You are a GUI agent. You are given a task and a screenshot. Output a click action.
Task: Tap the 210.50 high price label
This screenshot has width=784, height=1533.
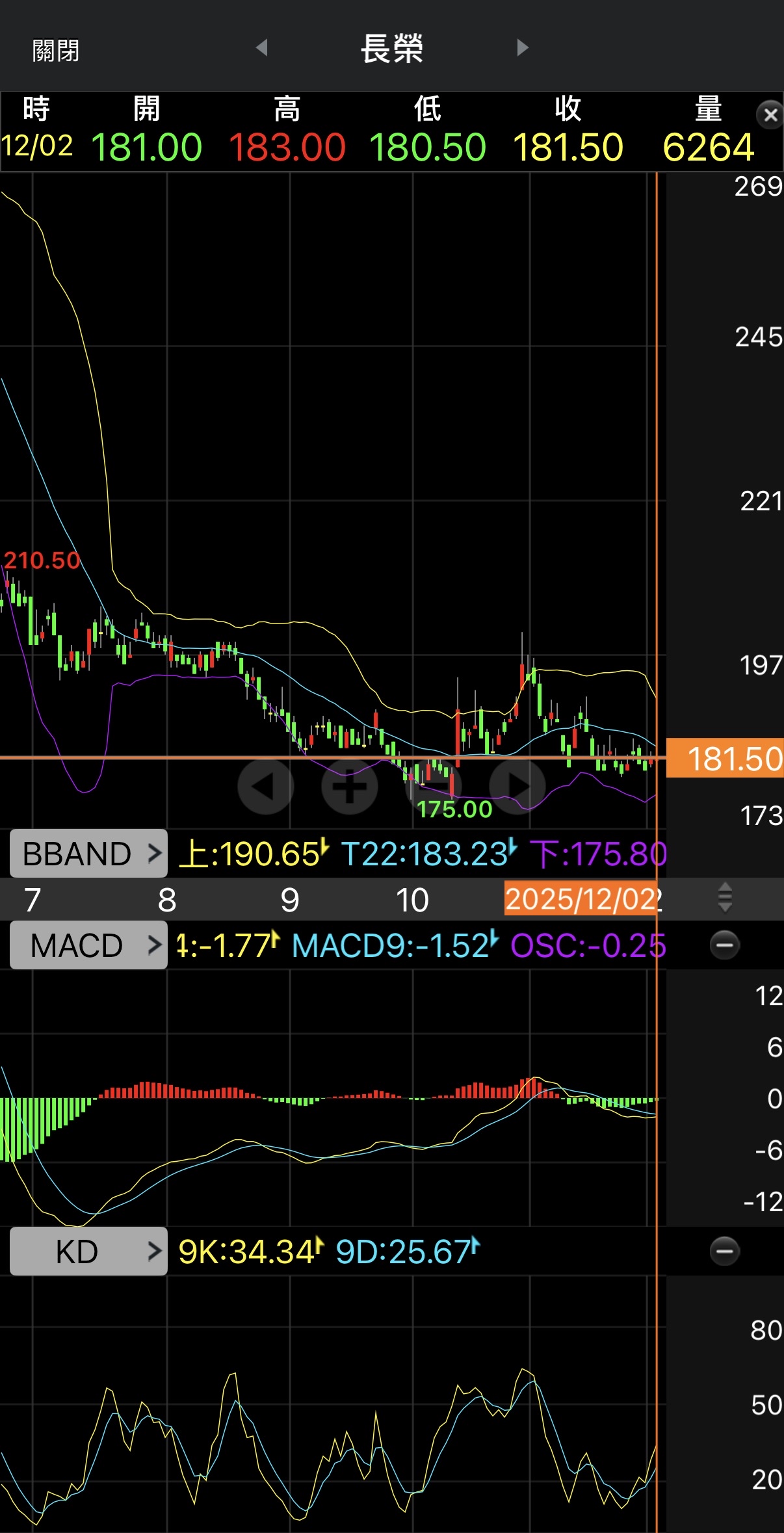pos(42,560)
